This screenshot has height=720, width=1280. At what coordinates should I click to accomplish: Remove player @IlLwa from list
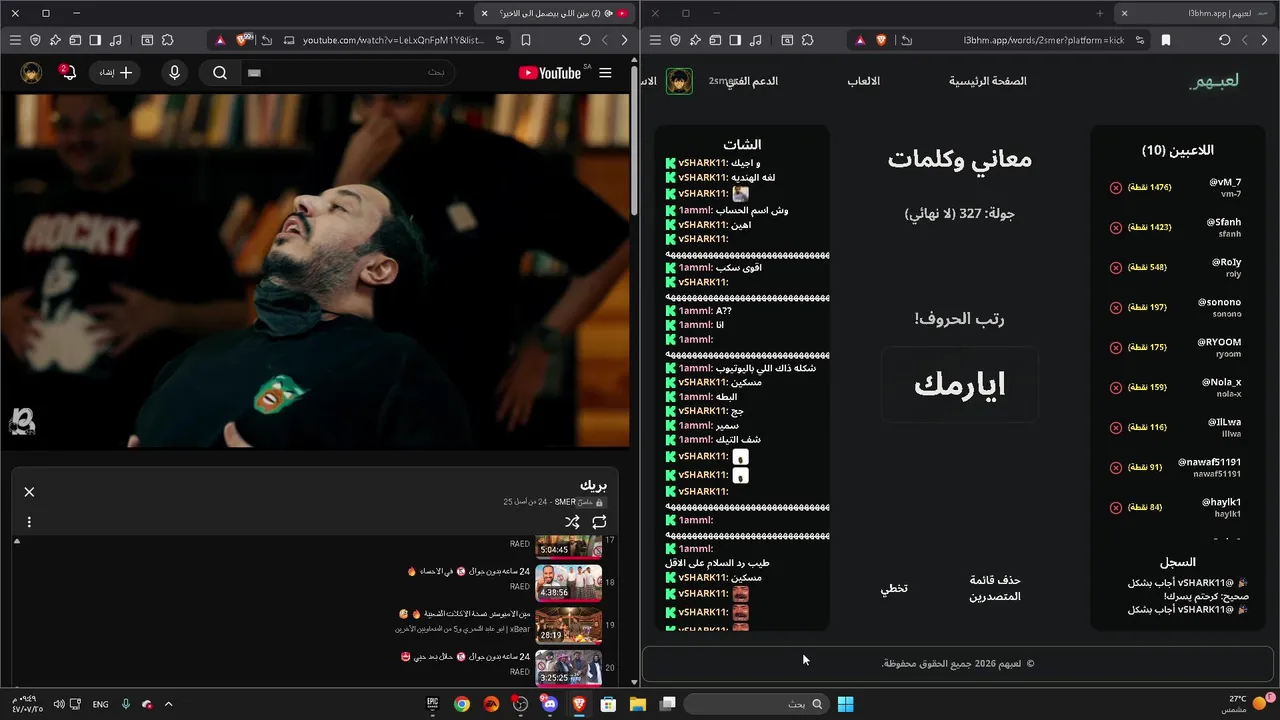coord(1116,428)
